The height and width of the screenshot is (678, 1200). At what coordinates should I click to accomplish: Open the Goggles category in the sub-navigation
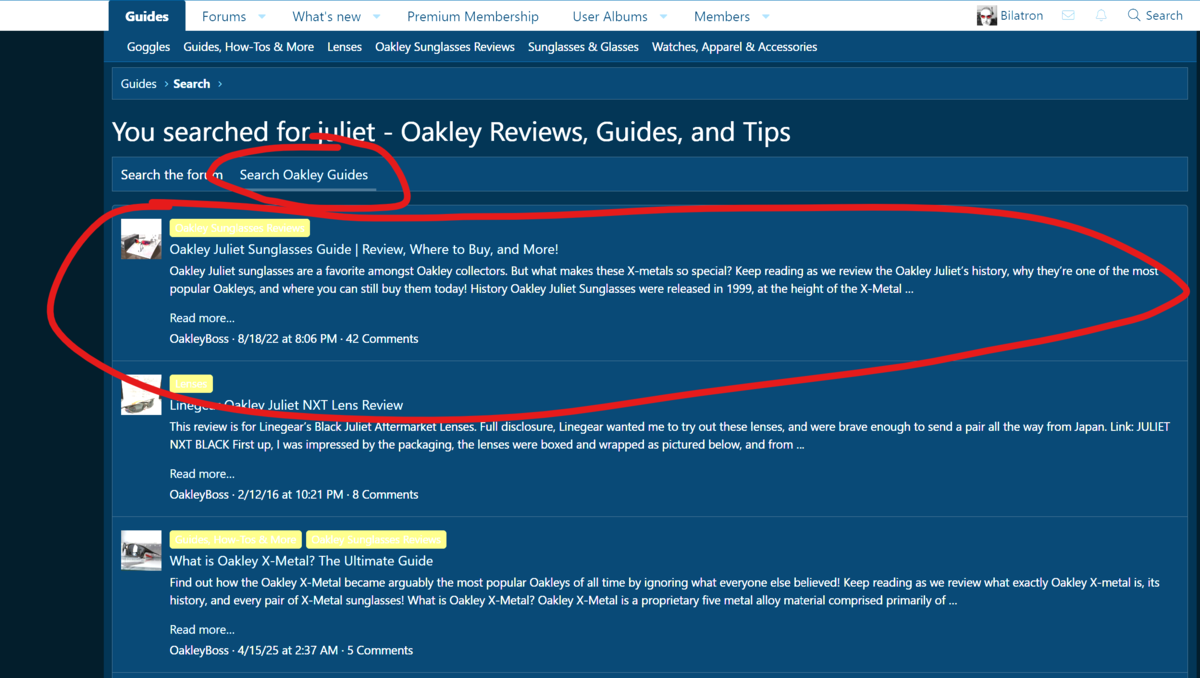coord(148,47)
